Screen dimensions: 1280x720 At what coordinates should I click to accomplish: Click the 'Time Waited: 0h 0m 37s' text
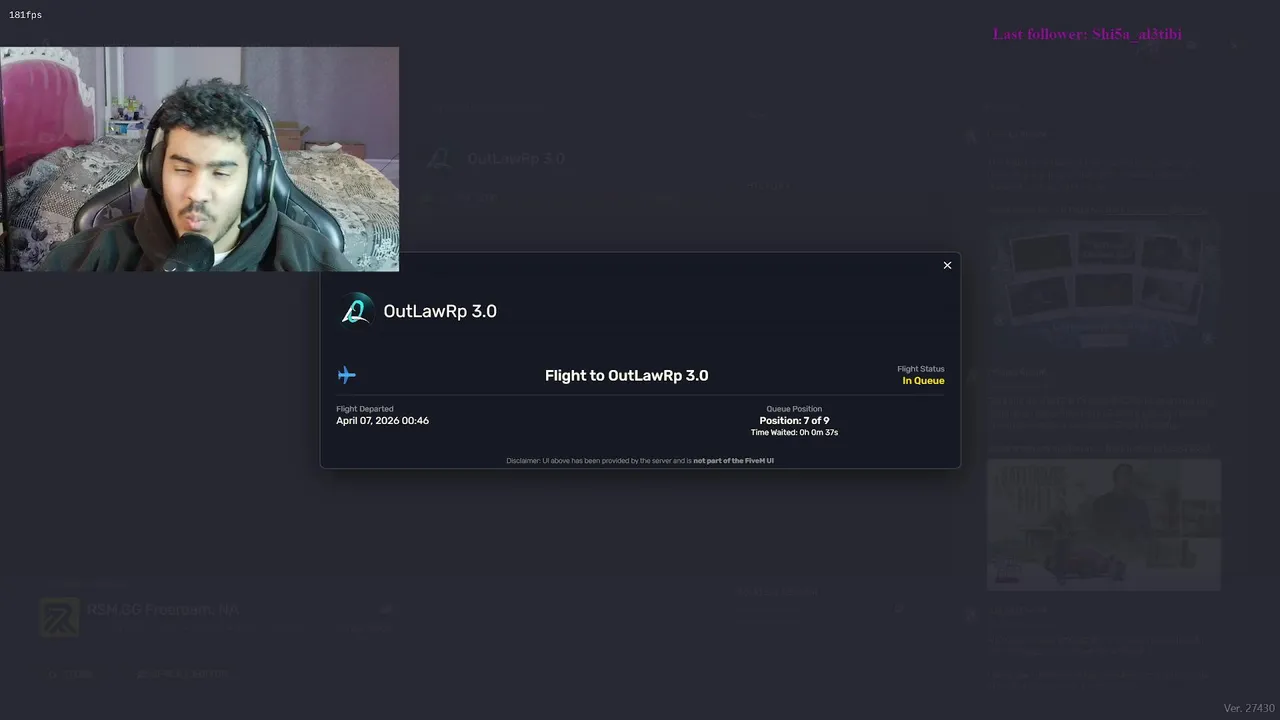(x=794, y=433)
